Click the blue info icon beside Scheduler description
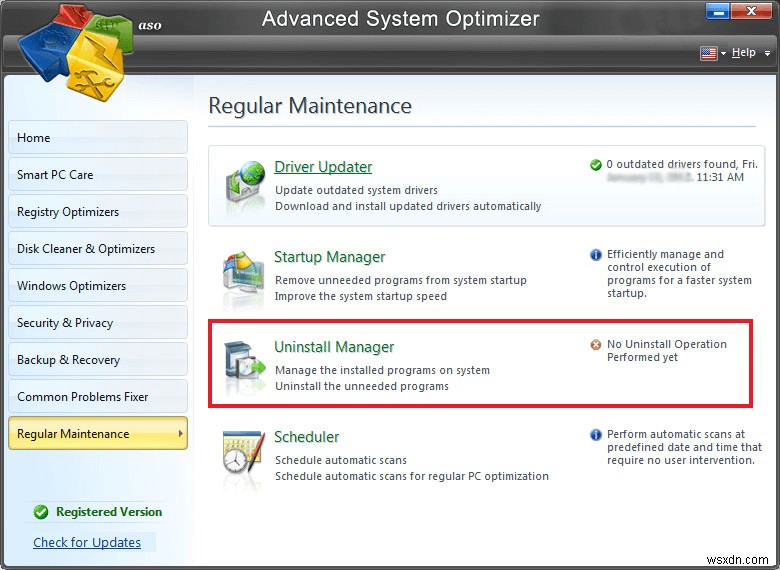 click(x=595, y=435)
